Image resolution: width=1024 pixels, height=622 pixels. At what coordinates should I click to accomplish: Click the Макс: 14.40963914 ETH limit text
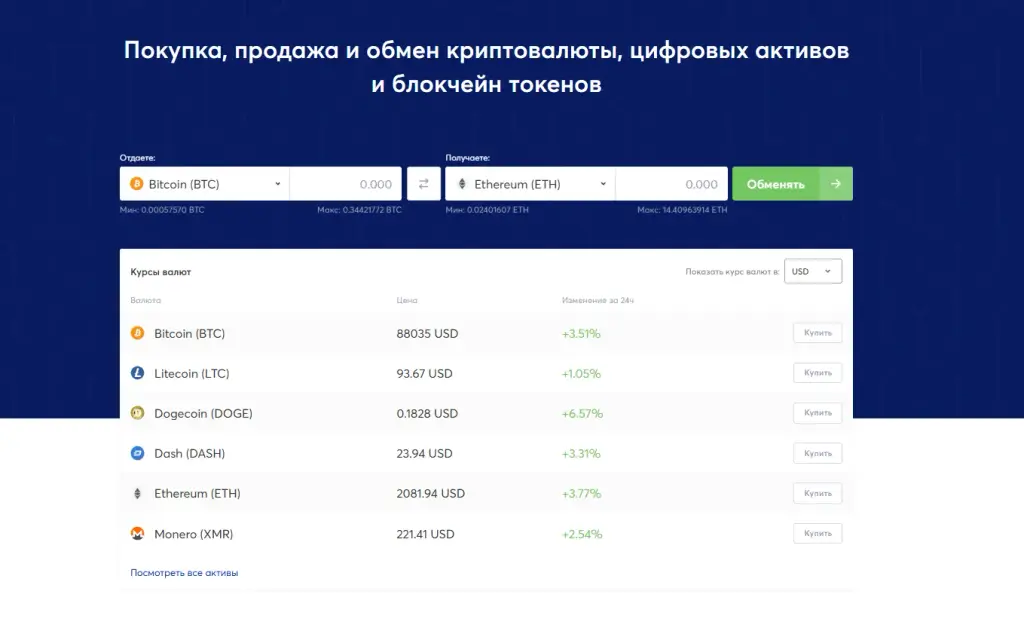pos(682,210)
